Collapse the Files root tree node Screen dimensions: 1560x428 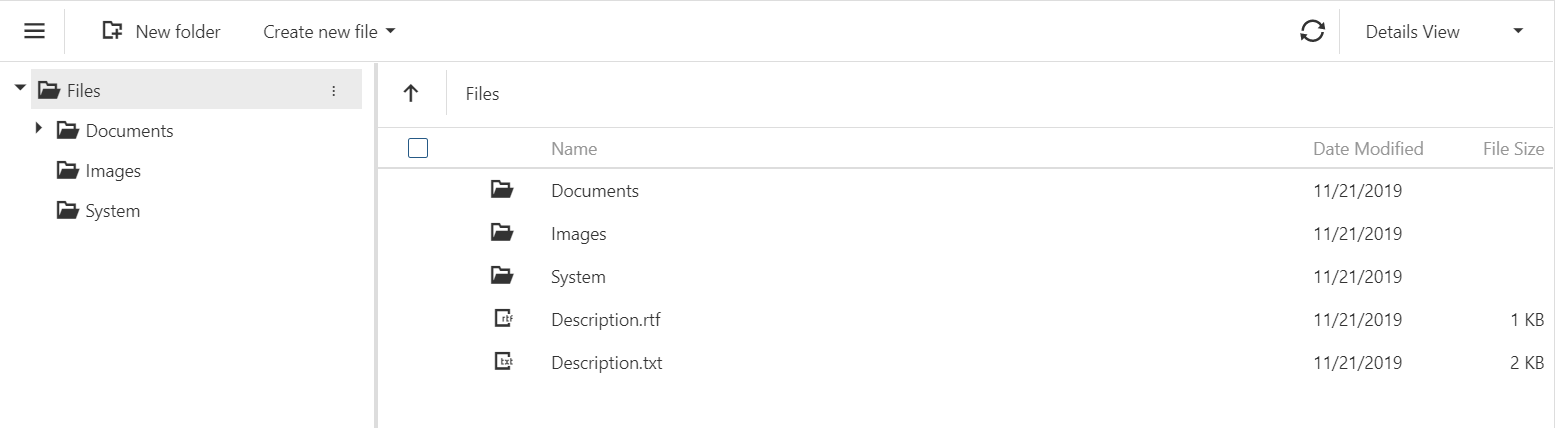tap(19, 89)
